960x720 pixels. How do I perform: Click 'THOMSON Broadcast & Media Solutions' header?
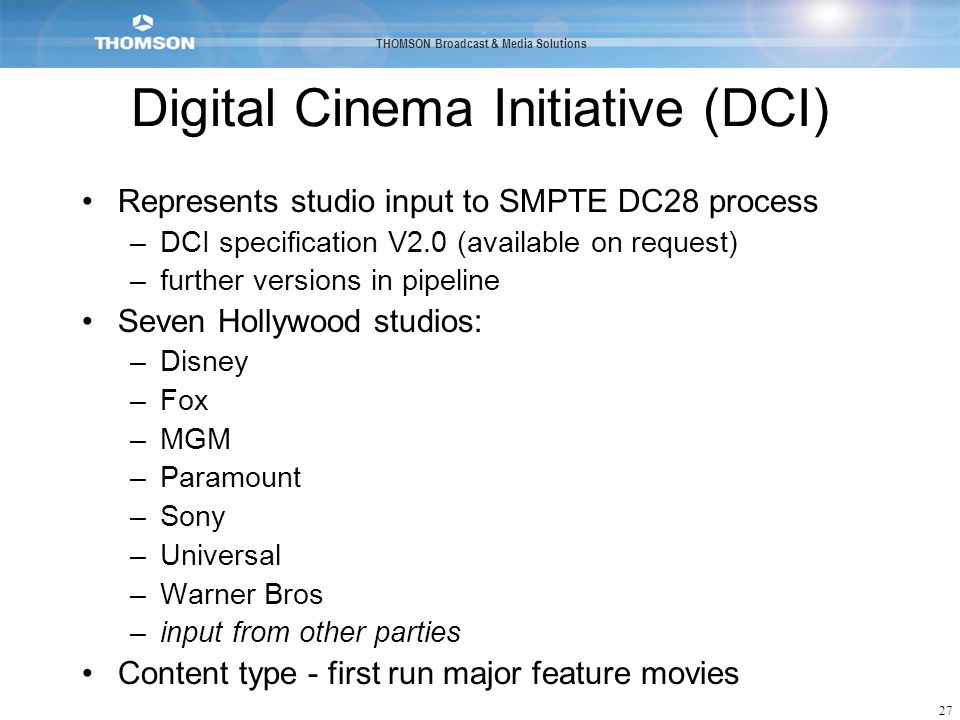[481, 44]
